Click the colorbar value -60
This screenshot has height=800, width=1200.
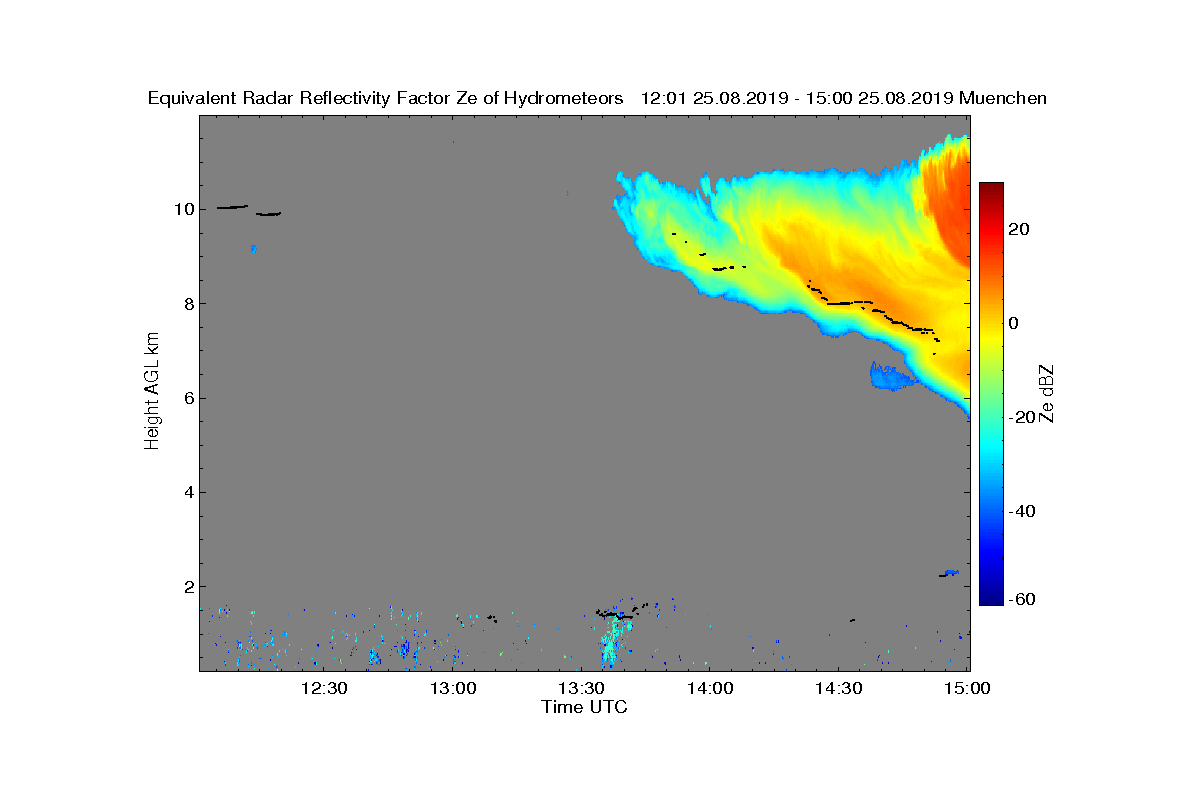click(1022, 599)
